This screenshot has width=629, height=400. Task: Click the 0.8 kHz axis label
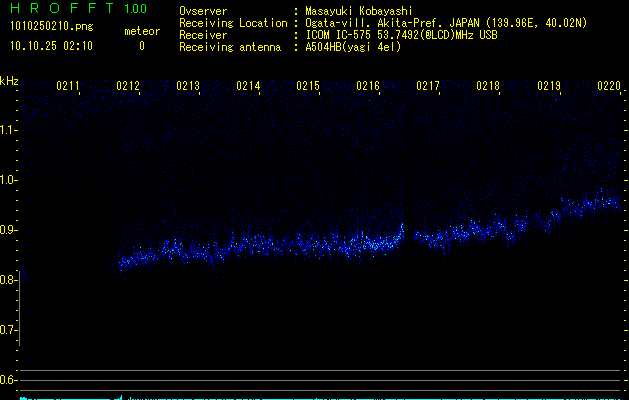click(7, 280)
